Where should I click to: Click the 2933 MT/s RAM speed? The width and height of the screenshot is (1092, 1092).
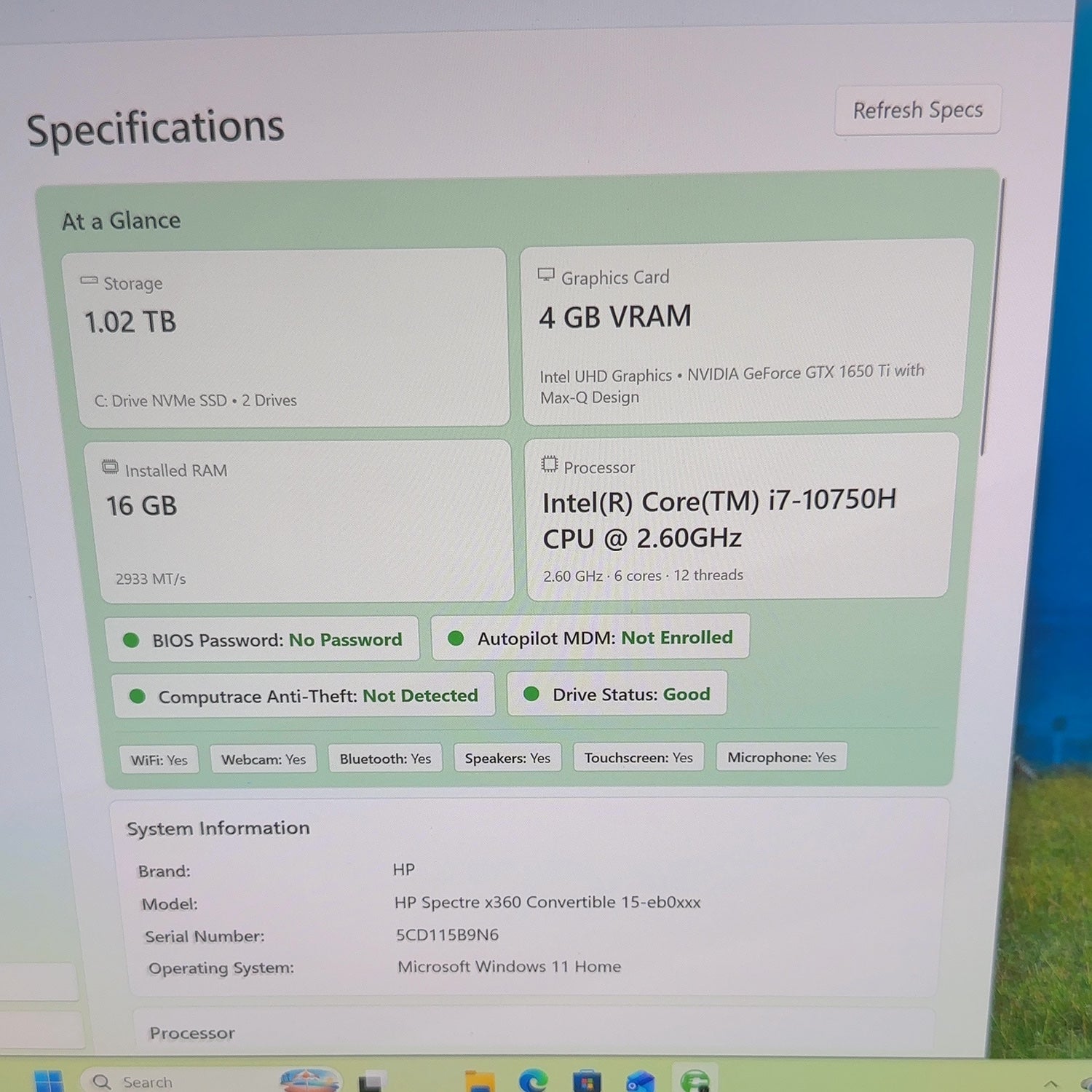151,579
